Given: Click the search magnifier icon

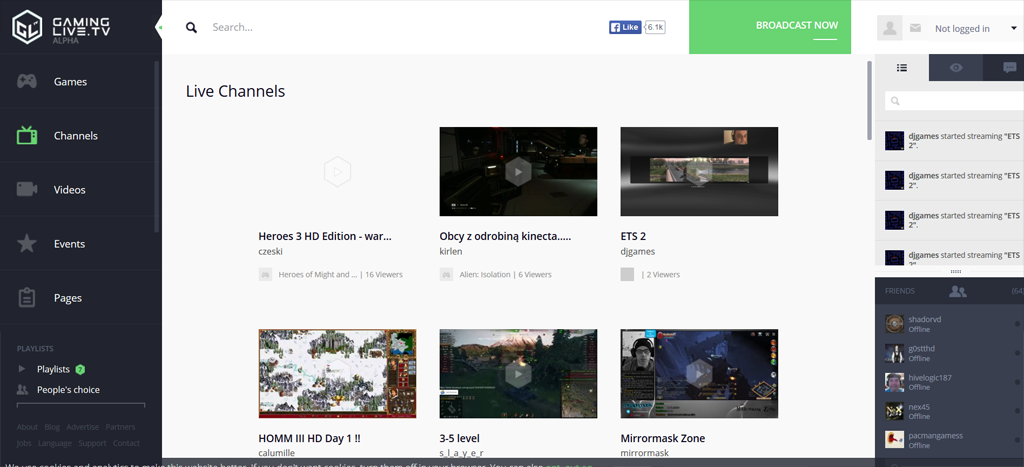Looking at the screenshot, I should [x=191, y=27].
